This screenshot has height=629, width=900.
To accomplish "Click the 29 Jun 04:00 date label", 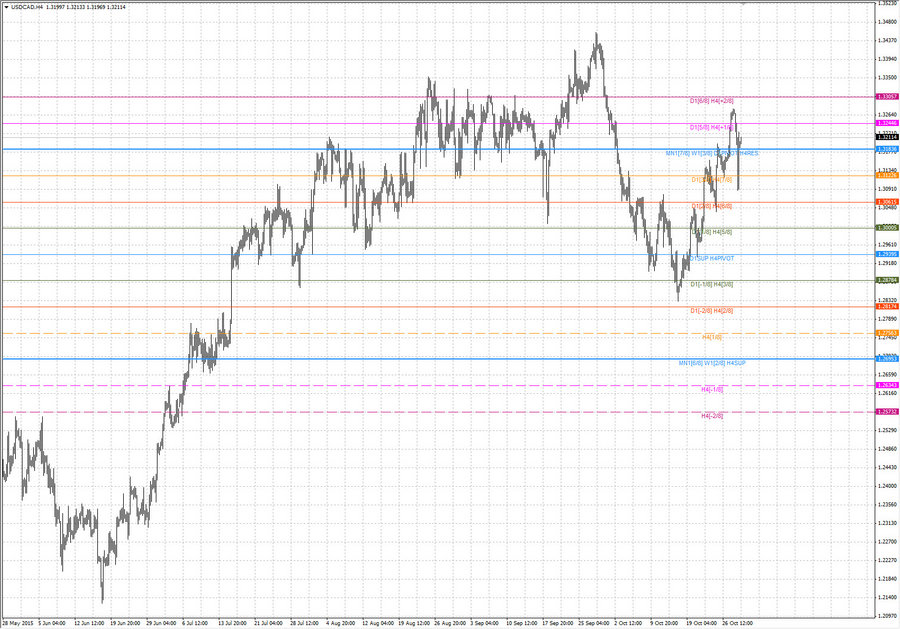I will (161, 623).
